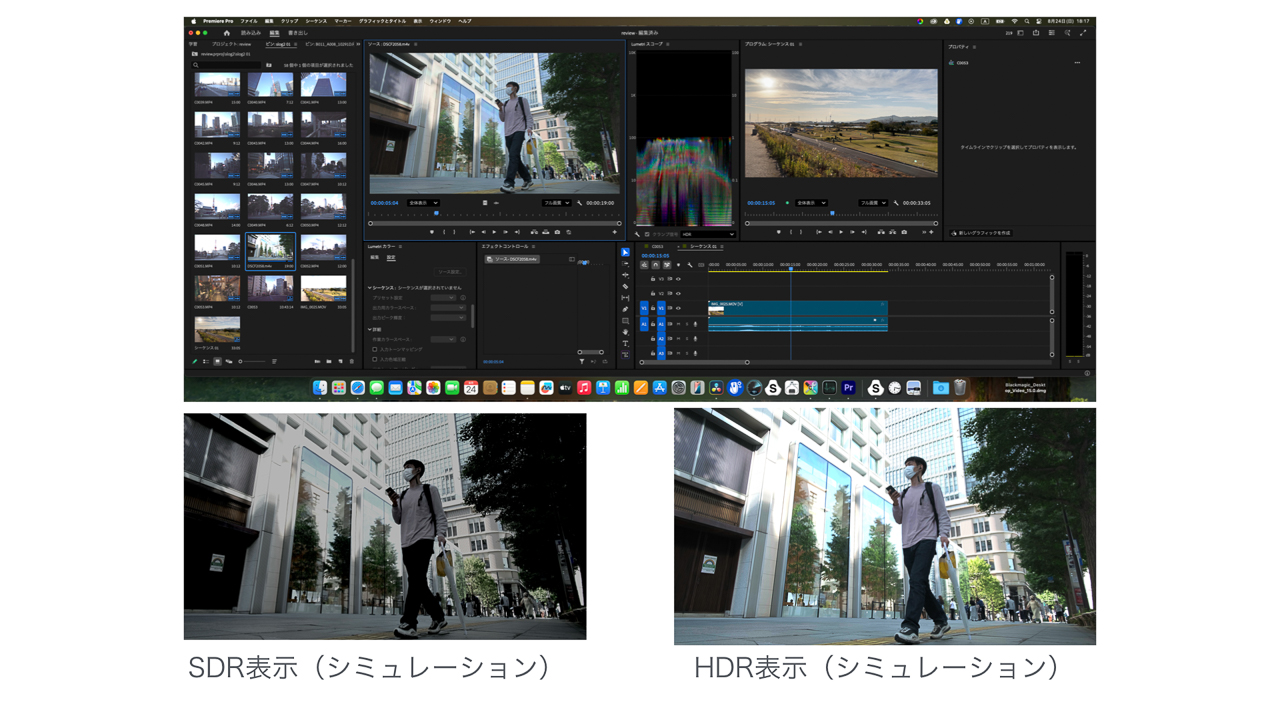Image resolution: width=1280 pixels, height=720 pixels.
Task: Select the Pen tool
Action: pos(625,310)
